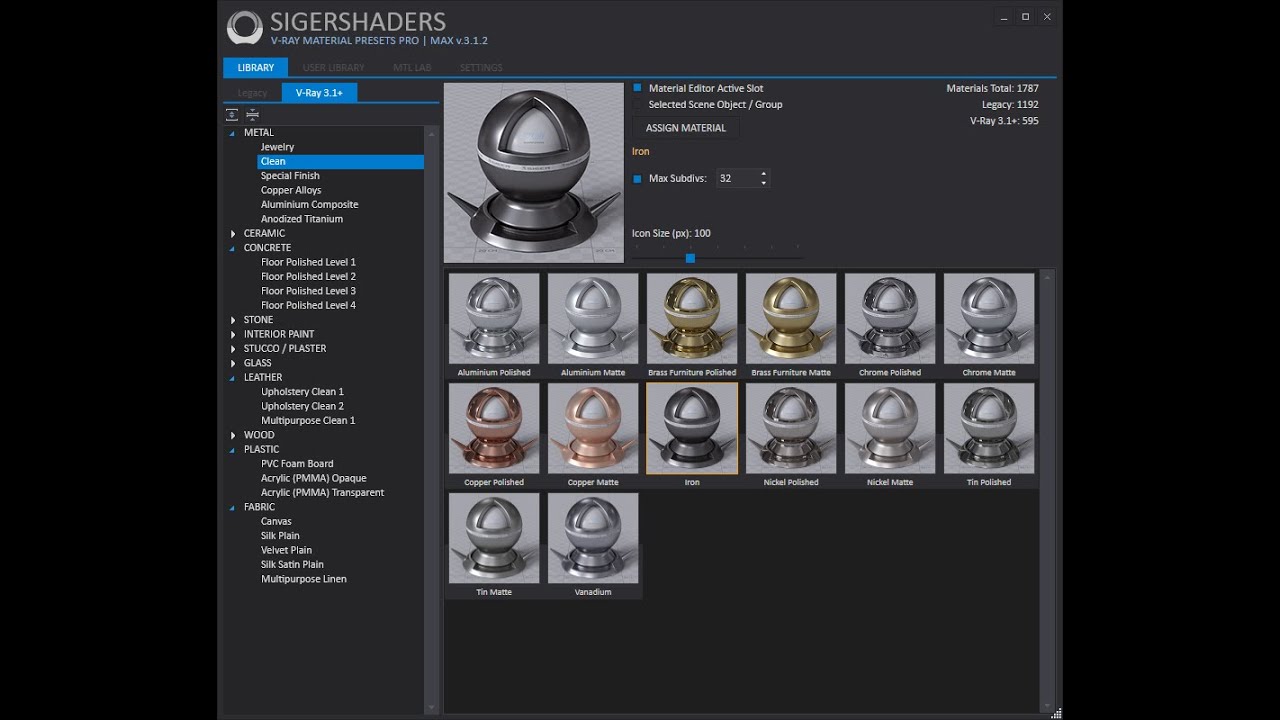Open the LIBRARY tab
This screenshot has height=720, width=1280.
(x=255, y=67)
